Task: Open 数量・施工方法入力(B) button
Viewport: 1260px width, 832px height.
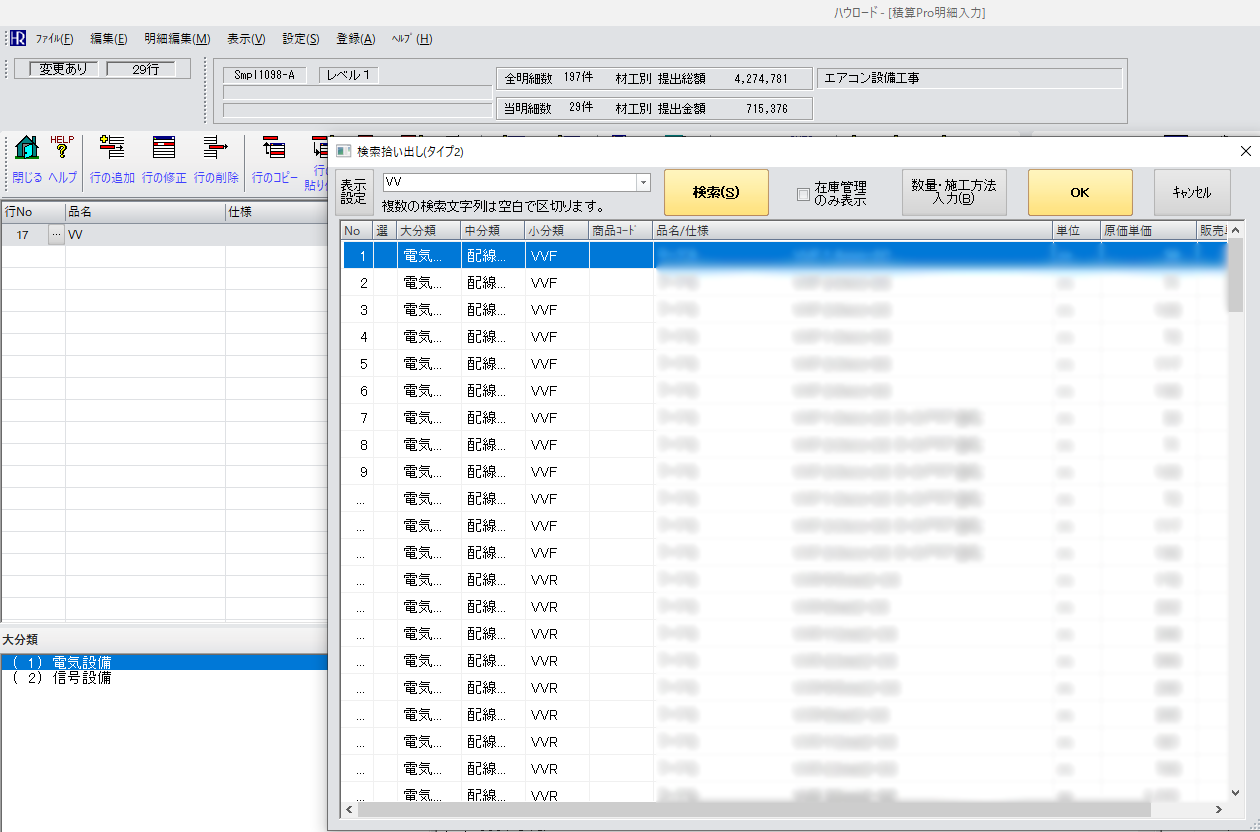Action: pos(954,192)
